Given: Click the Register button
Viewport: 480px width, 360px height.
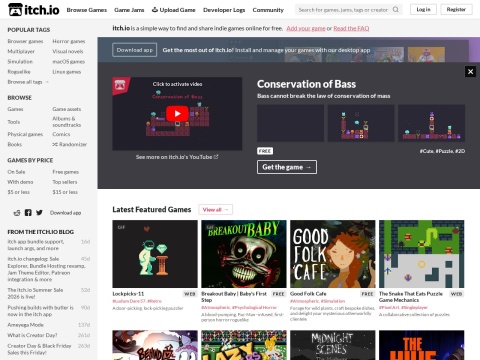Looking at the screenshot, I should coord(456,9).
